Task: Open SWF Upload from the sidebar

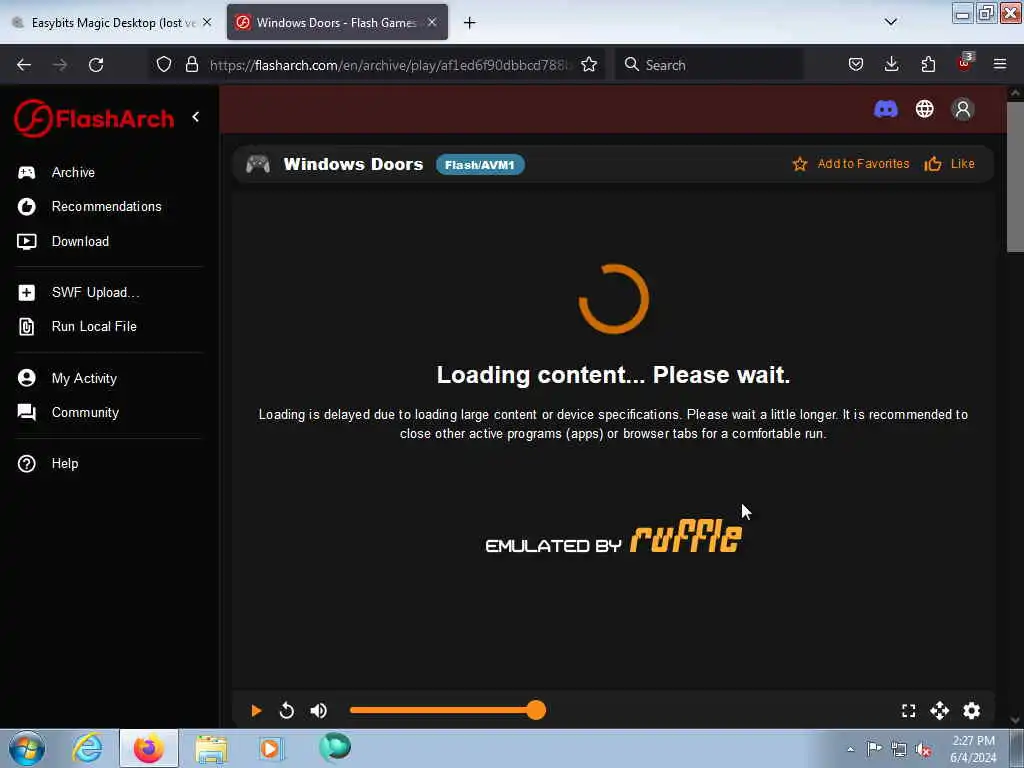Action: [x=78, y=293]
